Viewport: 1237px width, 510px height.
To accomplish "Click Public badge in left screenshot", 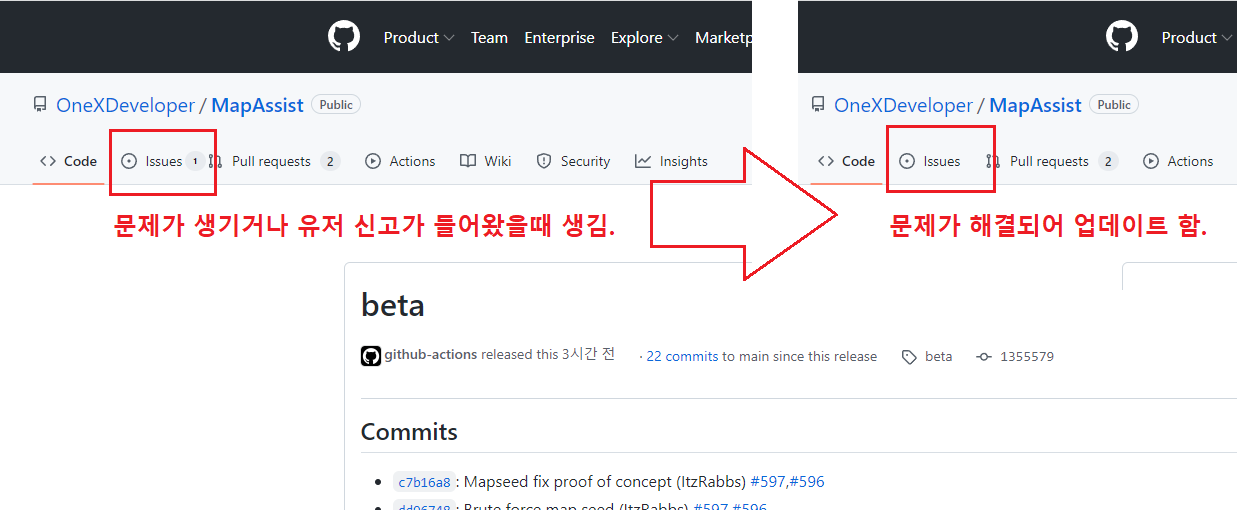I will click(336, 104).
